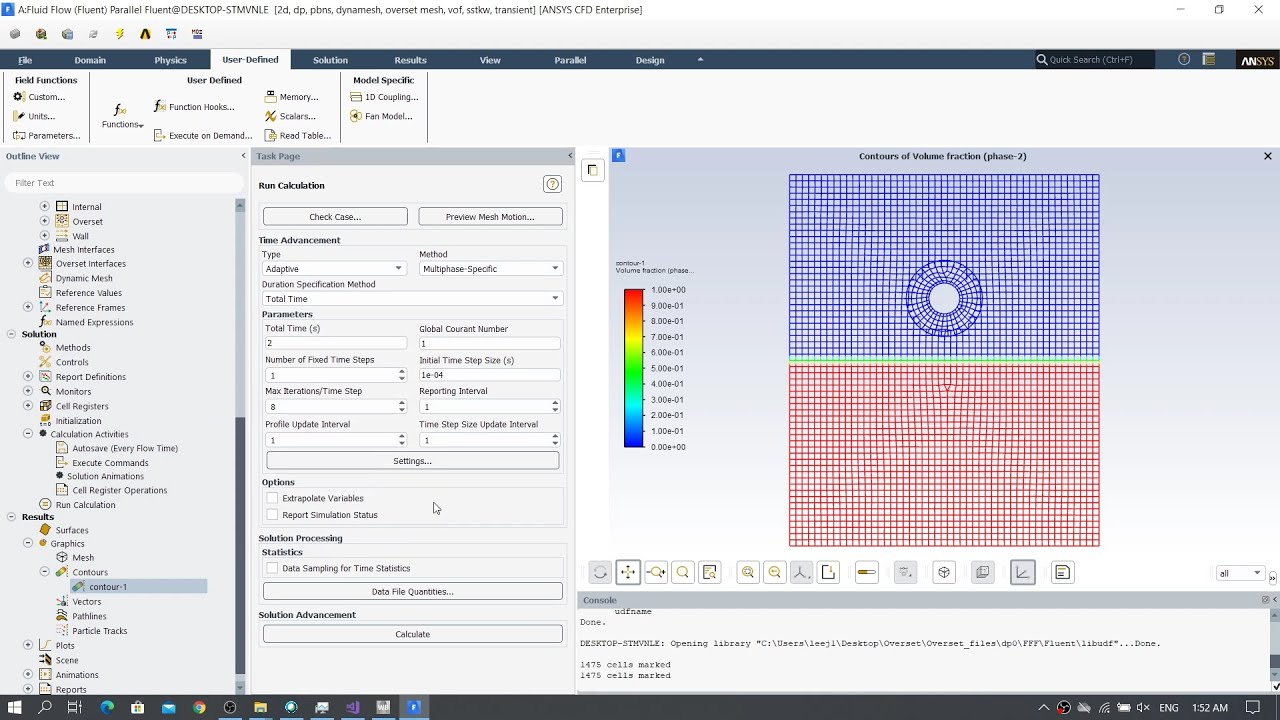Screen dimensions: 1280x720
Task: Open help for Run Calculation task page
Action: [x=552, y=184]
